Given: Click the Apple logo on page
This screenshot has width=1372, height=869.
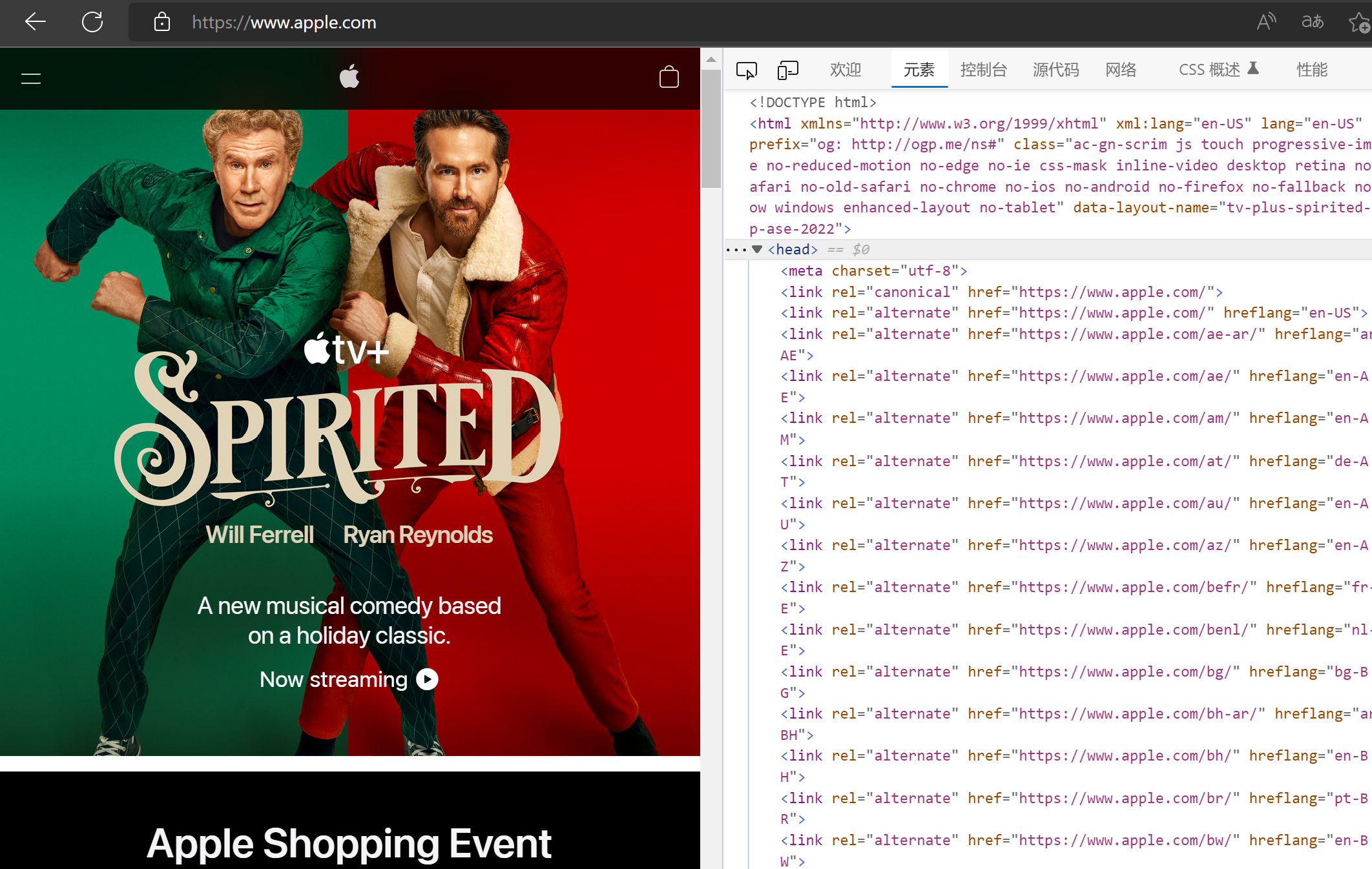Looking at the screenshot, I should tap(349, 77).
